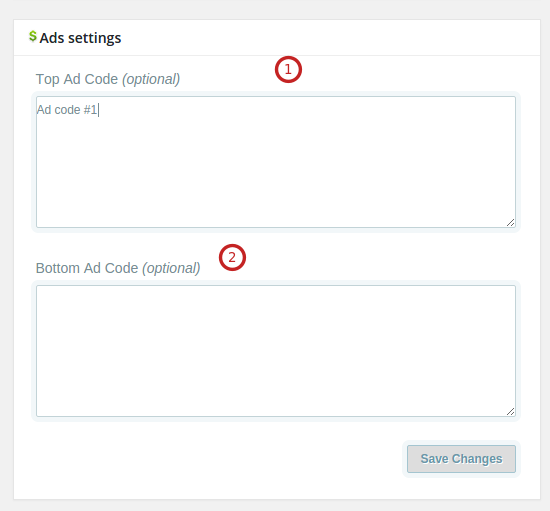This screenshot has height=511, width=550.
Task: Click the bottom text area's resize handle
Action: (511, 412)
